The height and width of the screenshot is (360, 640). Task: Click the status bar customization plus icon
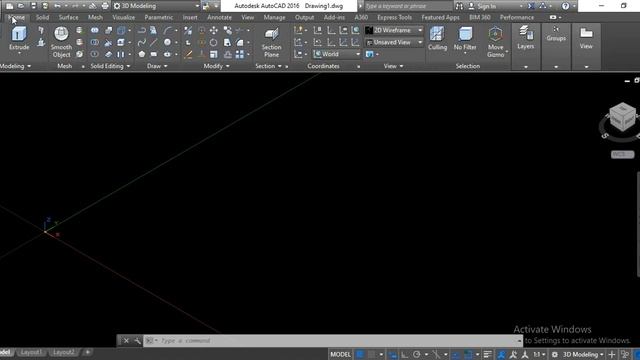pos(611,354)
